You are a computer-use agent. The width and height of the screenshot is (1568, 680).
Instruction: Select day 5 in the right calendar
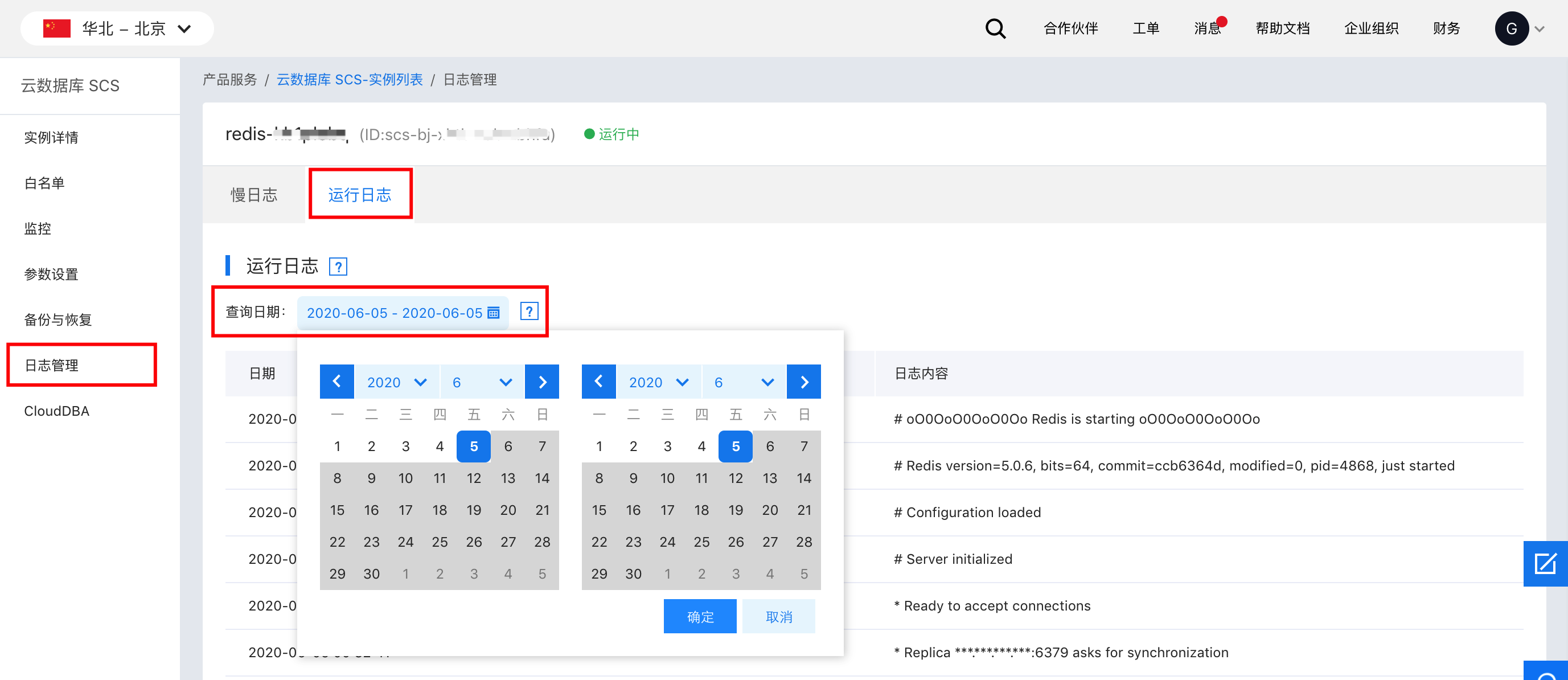(x=735, y=446)
